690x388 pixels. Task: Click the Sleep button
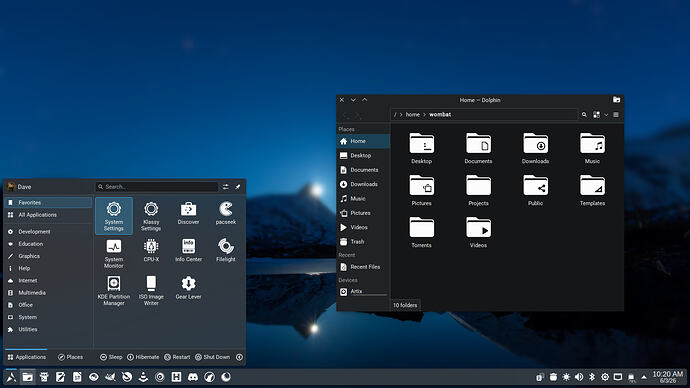[111, 357]
